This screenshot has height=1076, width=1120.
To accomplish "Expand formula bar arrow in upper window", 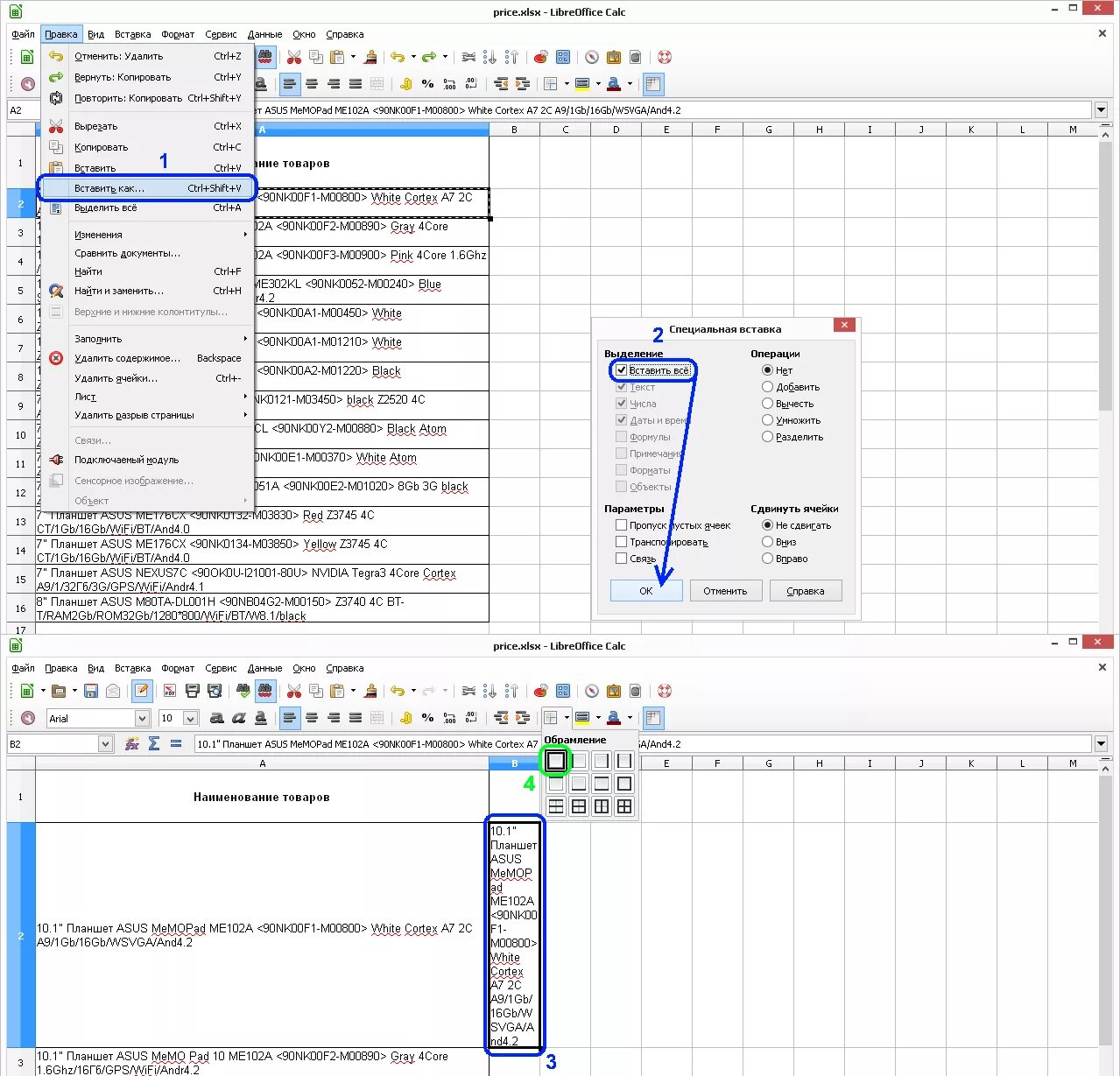I will coord(1101,109).
